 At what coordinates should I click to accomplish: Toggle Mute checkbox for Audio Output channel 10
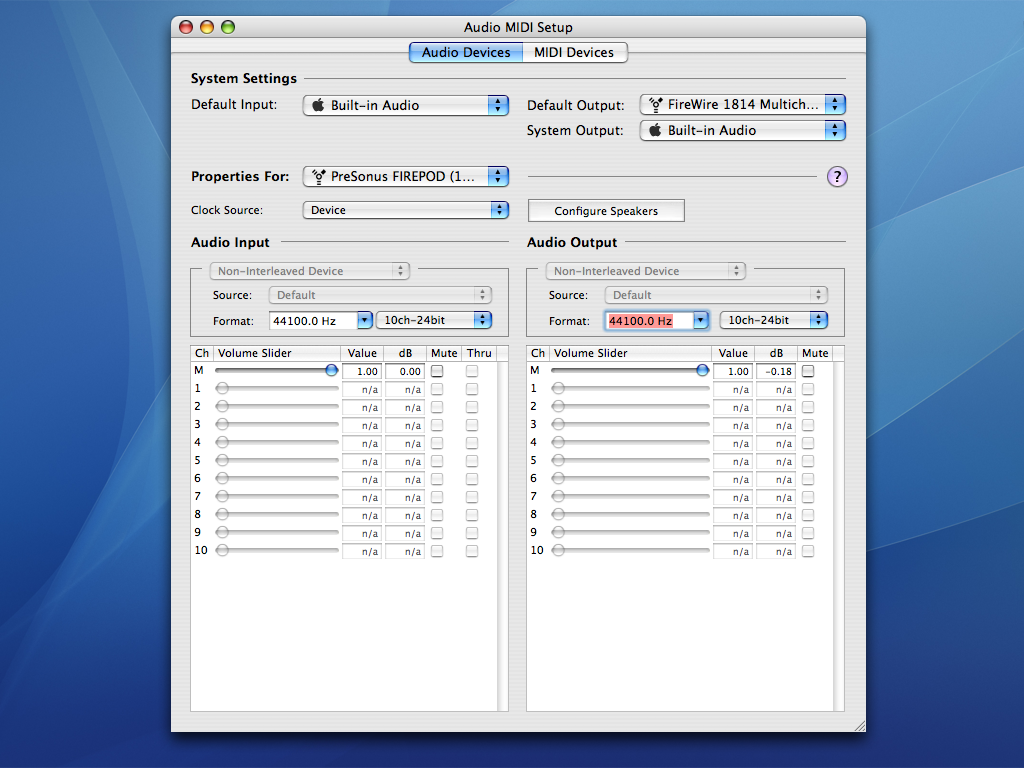[808, 551]
